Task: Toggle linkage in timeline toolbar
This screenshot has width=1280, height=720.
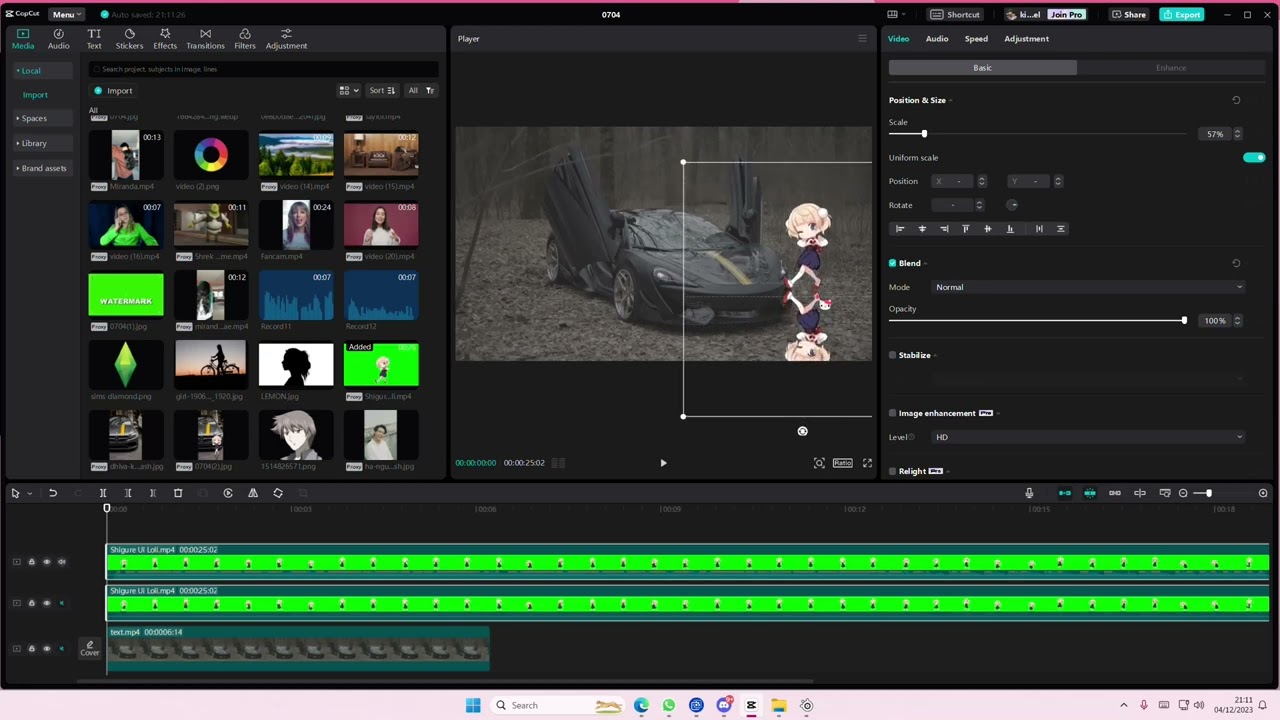Action: click(1115, 493)
